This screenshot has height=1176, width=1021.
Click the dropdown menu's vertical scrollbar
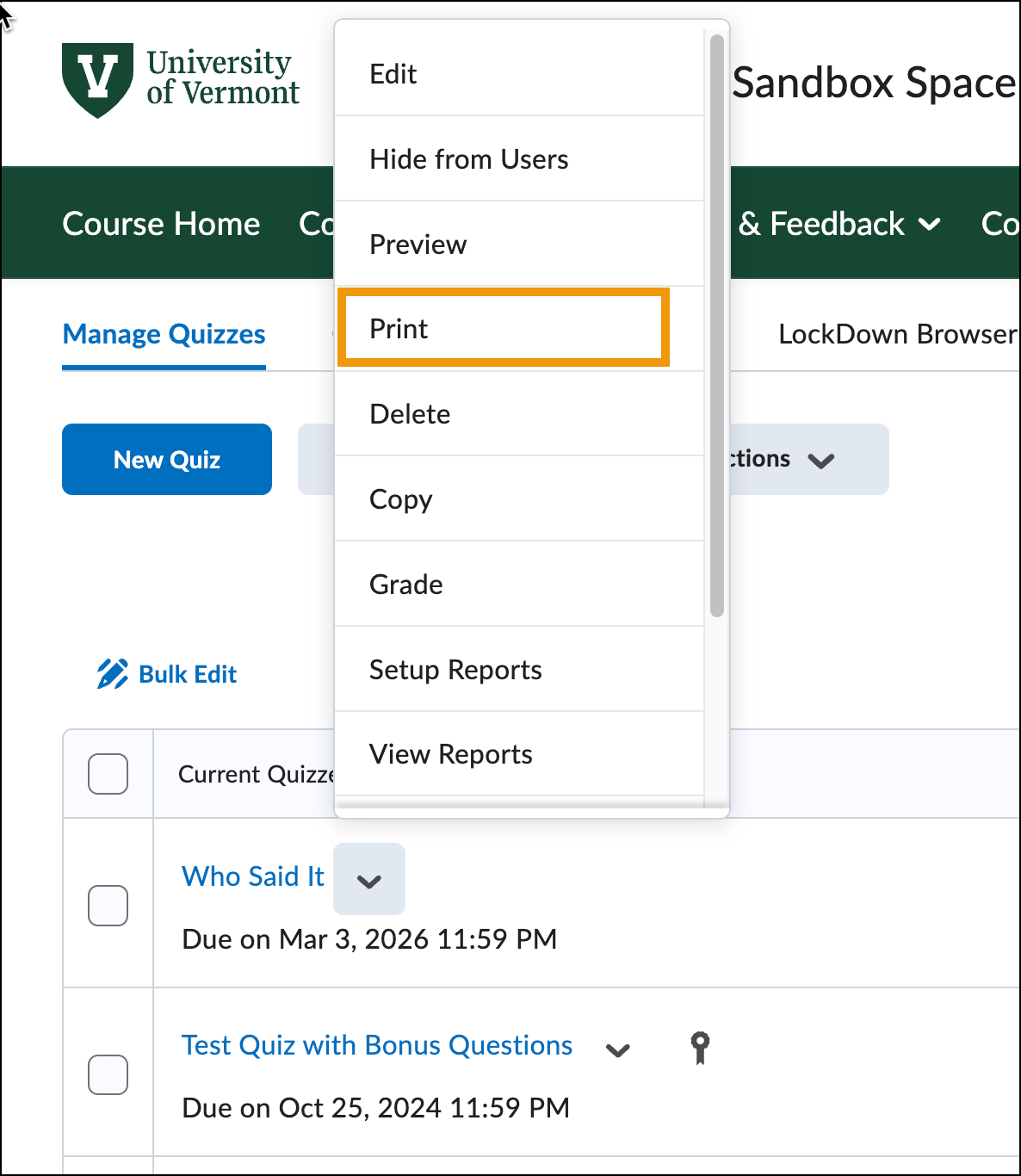pos(717,327)
